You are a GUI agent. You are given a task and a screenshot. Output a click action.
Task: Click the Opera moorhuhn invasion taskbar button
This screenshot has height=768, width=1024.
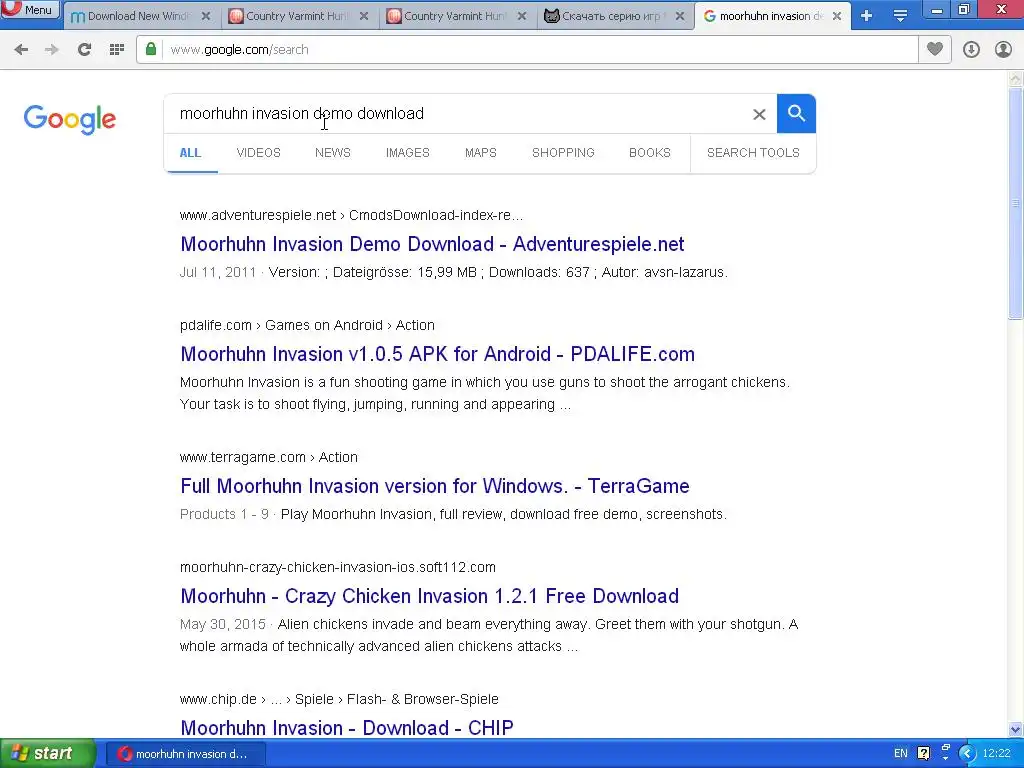[185, 754]
